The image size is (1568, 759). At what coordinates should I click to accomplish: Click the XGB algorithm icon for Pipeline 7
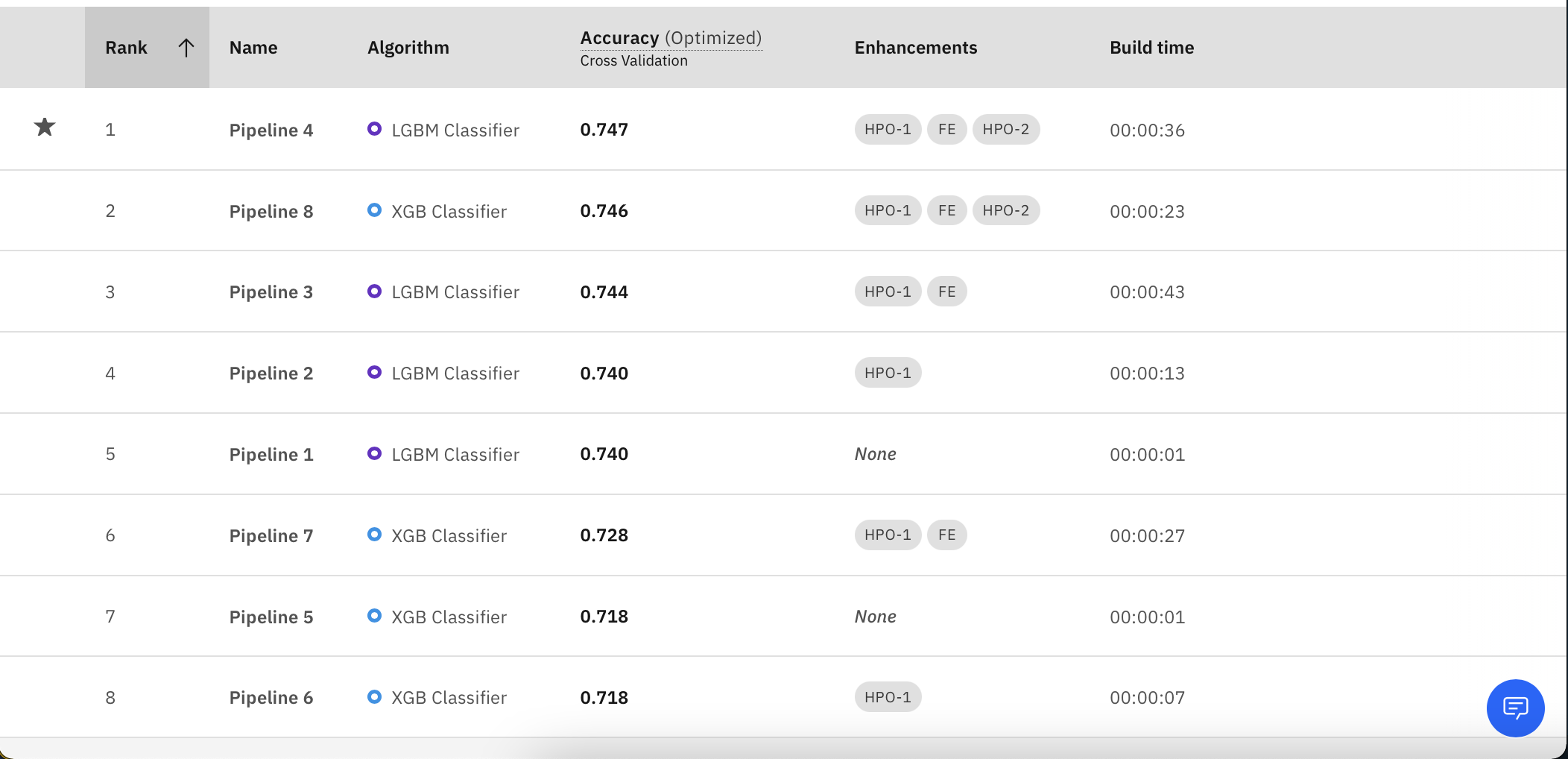pyautogui.click(x=376, y=535)
